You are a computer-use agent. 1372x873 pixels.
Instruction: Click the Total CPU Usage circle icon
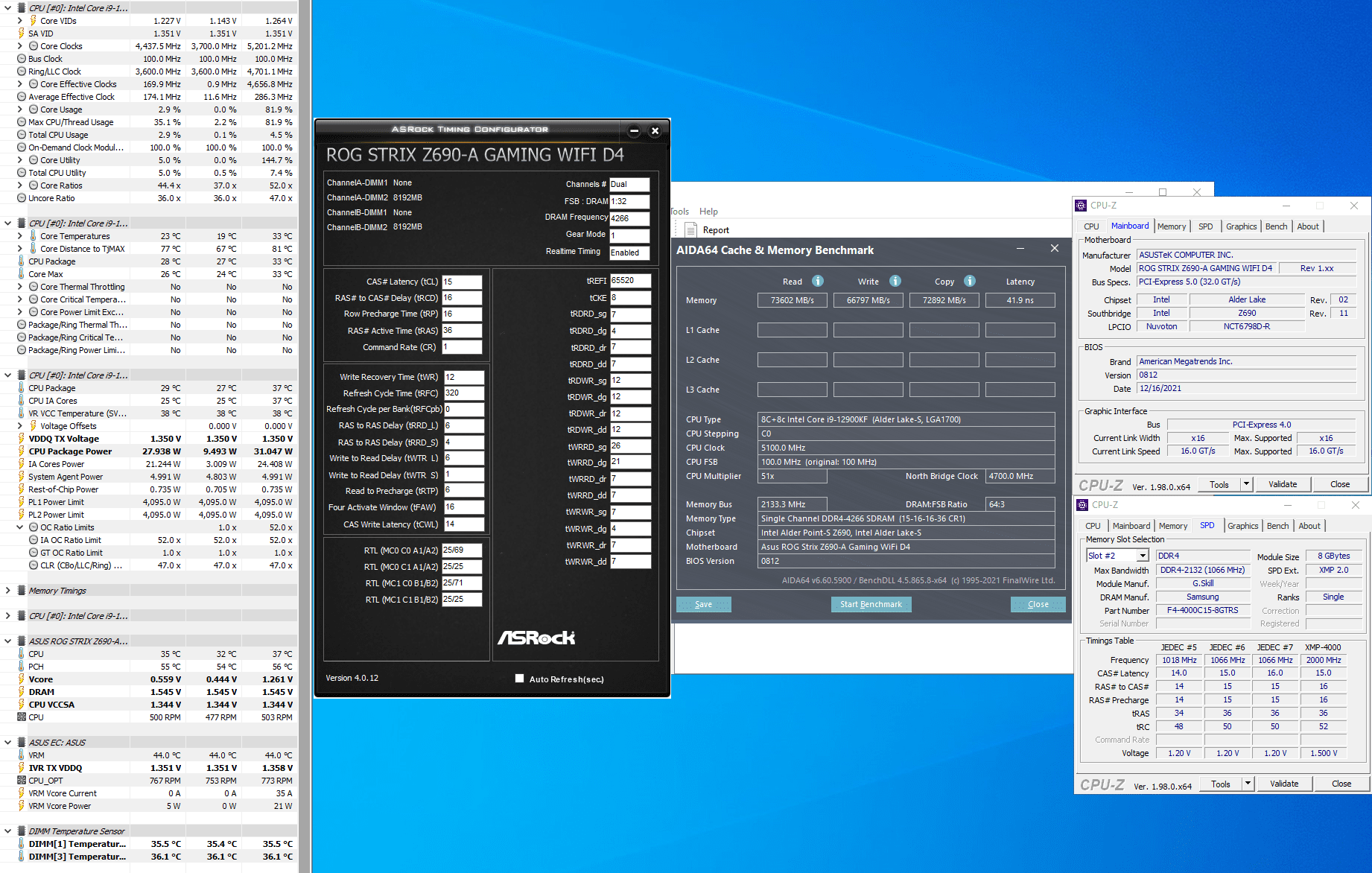pyautogui.click(x=22, y=135)
